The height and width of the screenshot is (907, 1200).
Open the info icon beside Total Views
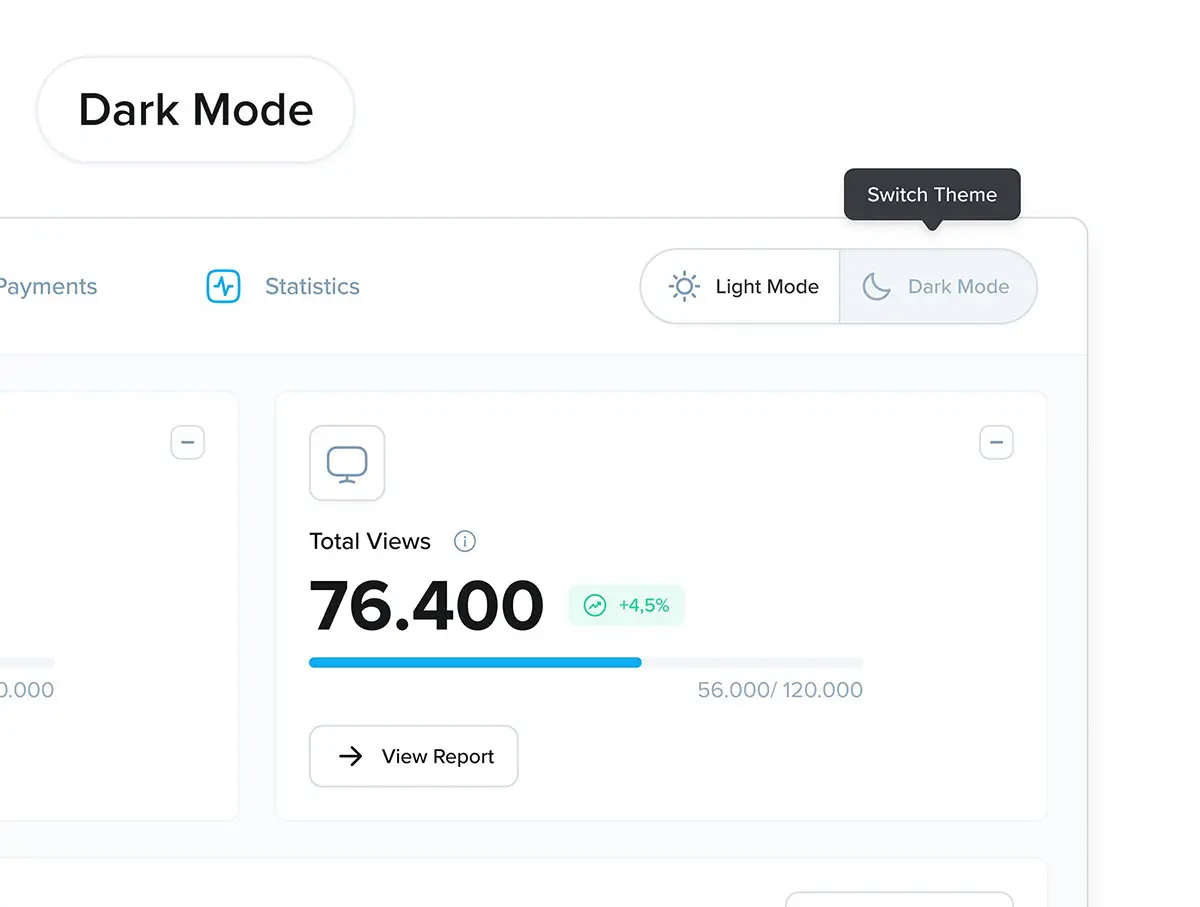tap(465, 541)
